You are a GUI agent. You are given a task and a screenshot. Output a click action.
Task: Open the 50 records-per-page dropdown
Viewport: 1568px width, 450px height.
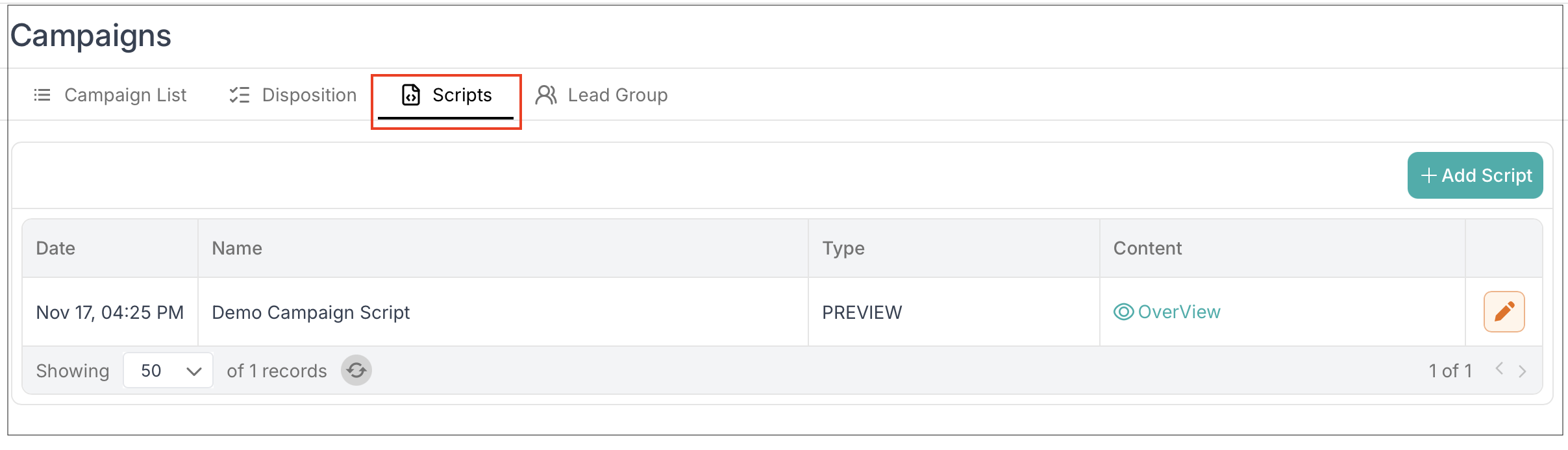point(168,371)
